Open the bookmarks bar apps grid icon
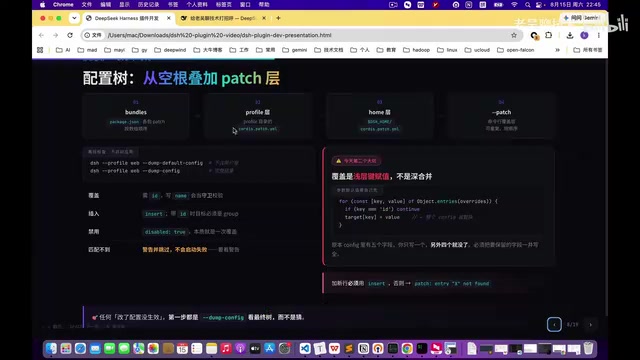The width and height of the screenshot is (640, 360). coord(40,50)
